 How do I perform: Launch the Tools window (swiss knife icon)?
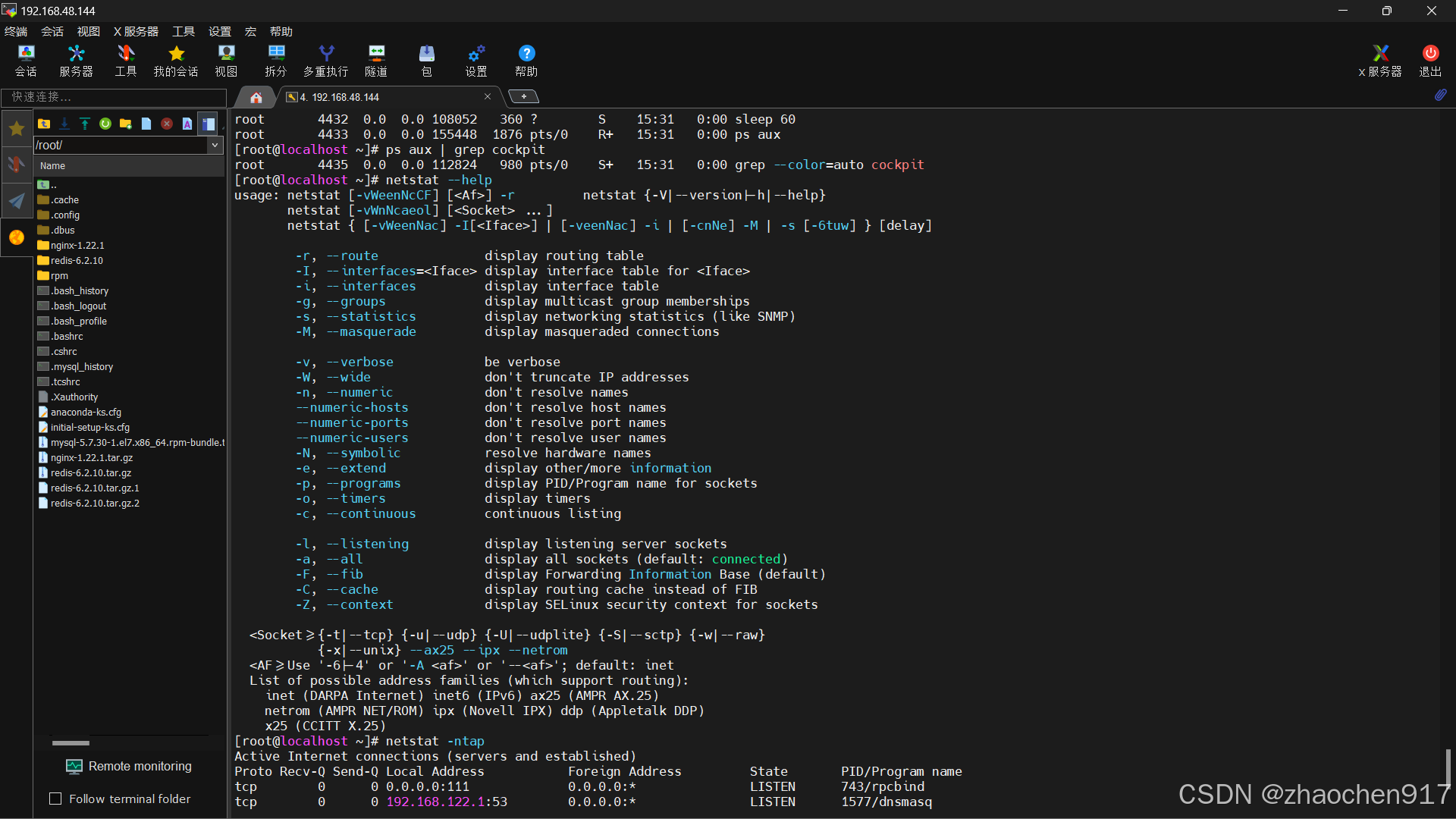coord(125,61)
